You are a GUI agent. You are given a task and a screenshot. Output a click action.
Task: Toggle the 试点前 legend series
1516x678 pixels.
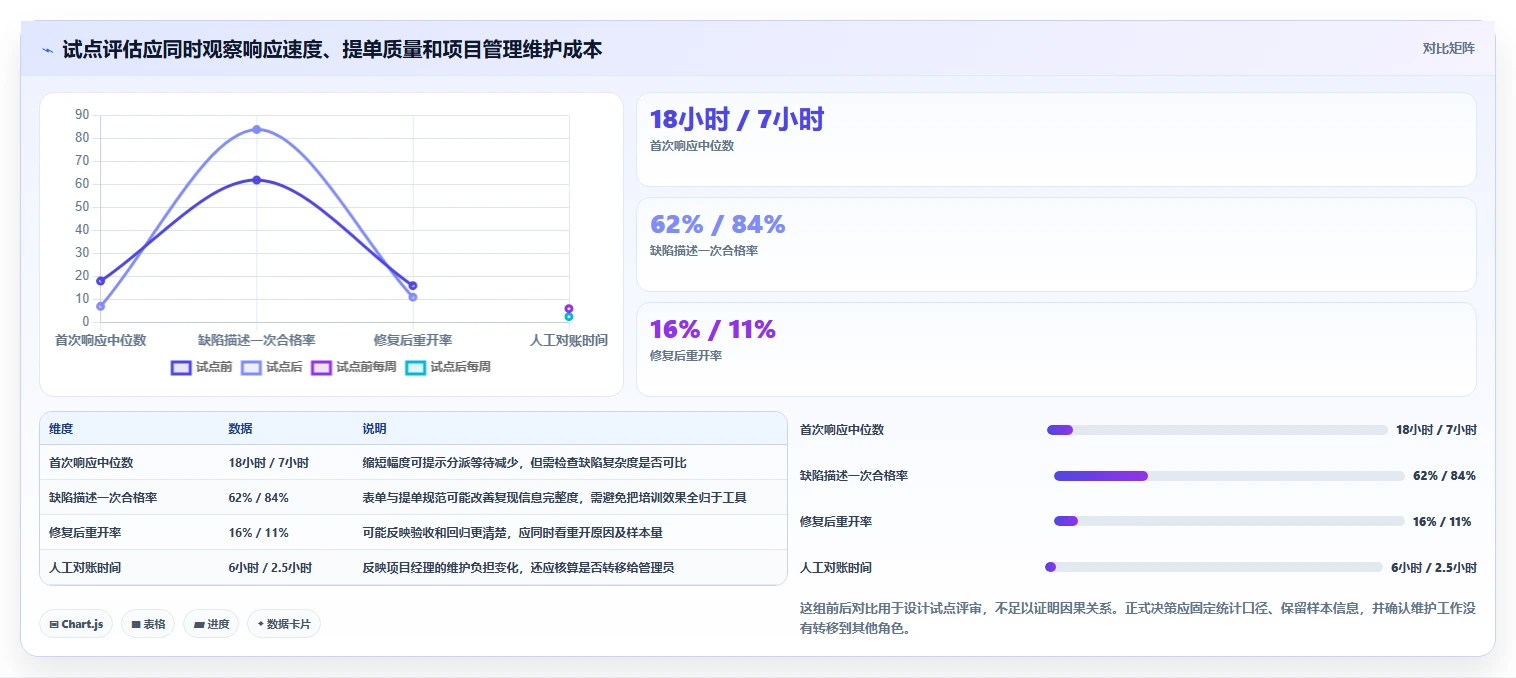202,367
